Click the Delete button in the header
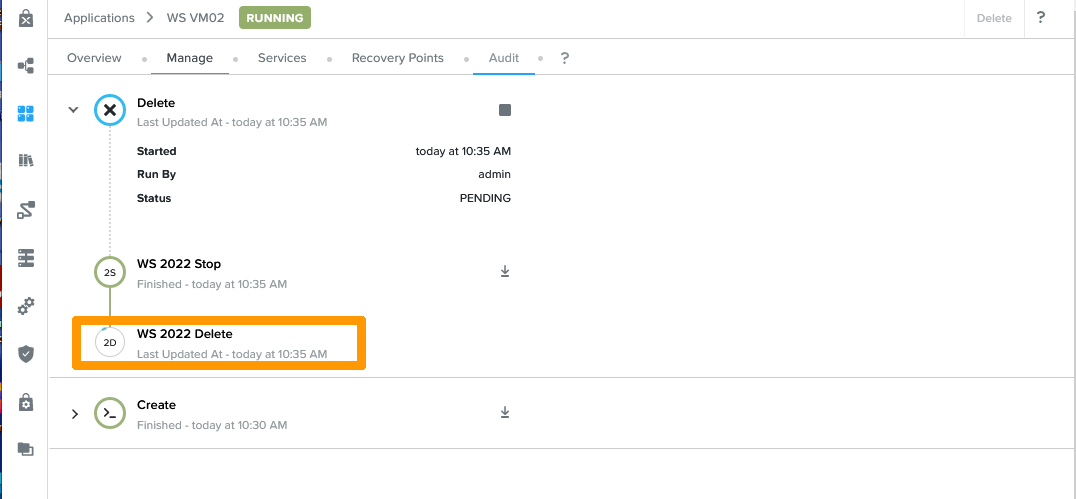Viewport: 1076px width, 499px height. coord(994,18)
